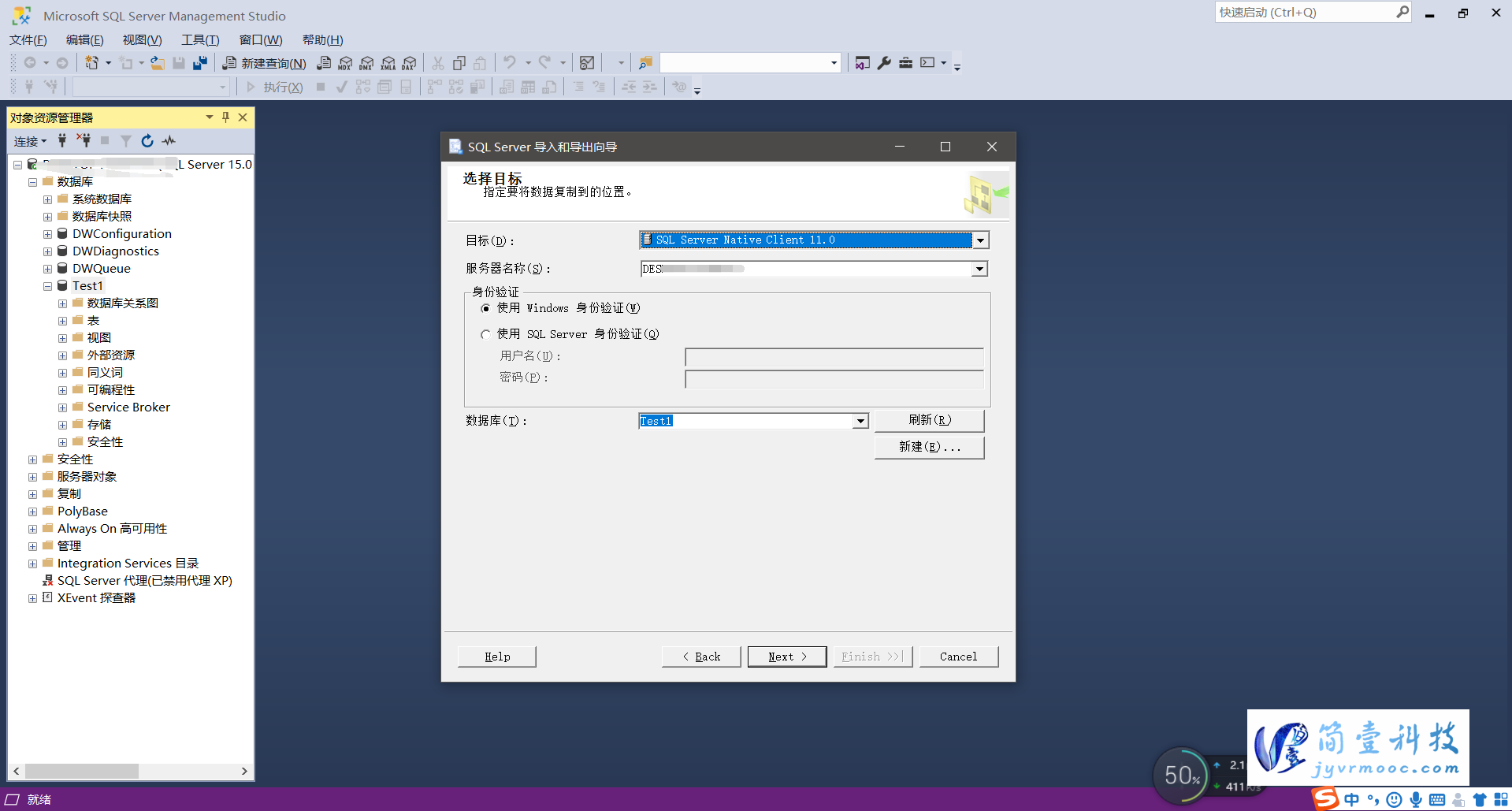Open the Destination (目标) dropdown
Screen dimensions: 1512x811
click(x=980, y=240)
